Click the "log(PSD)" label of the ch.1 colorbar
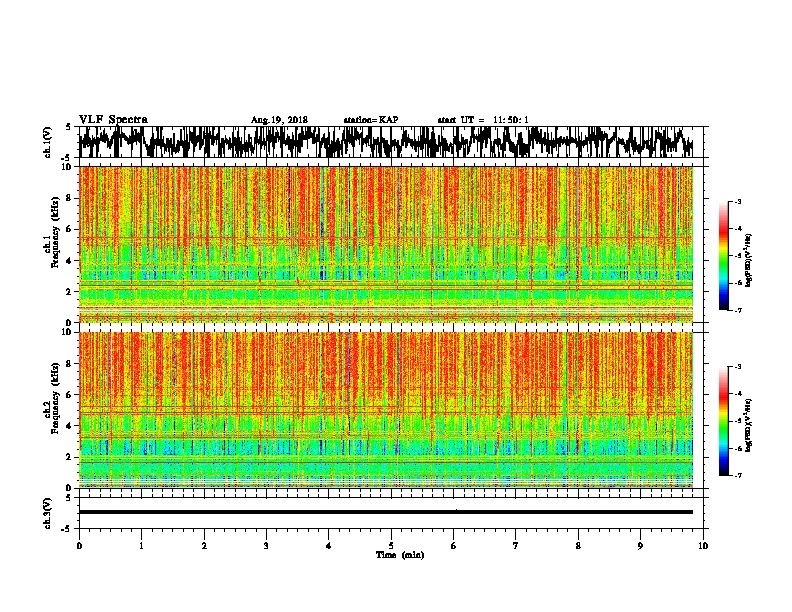The image size is (792, 612). tap(748, 261)
